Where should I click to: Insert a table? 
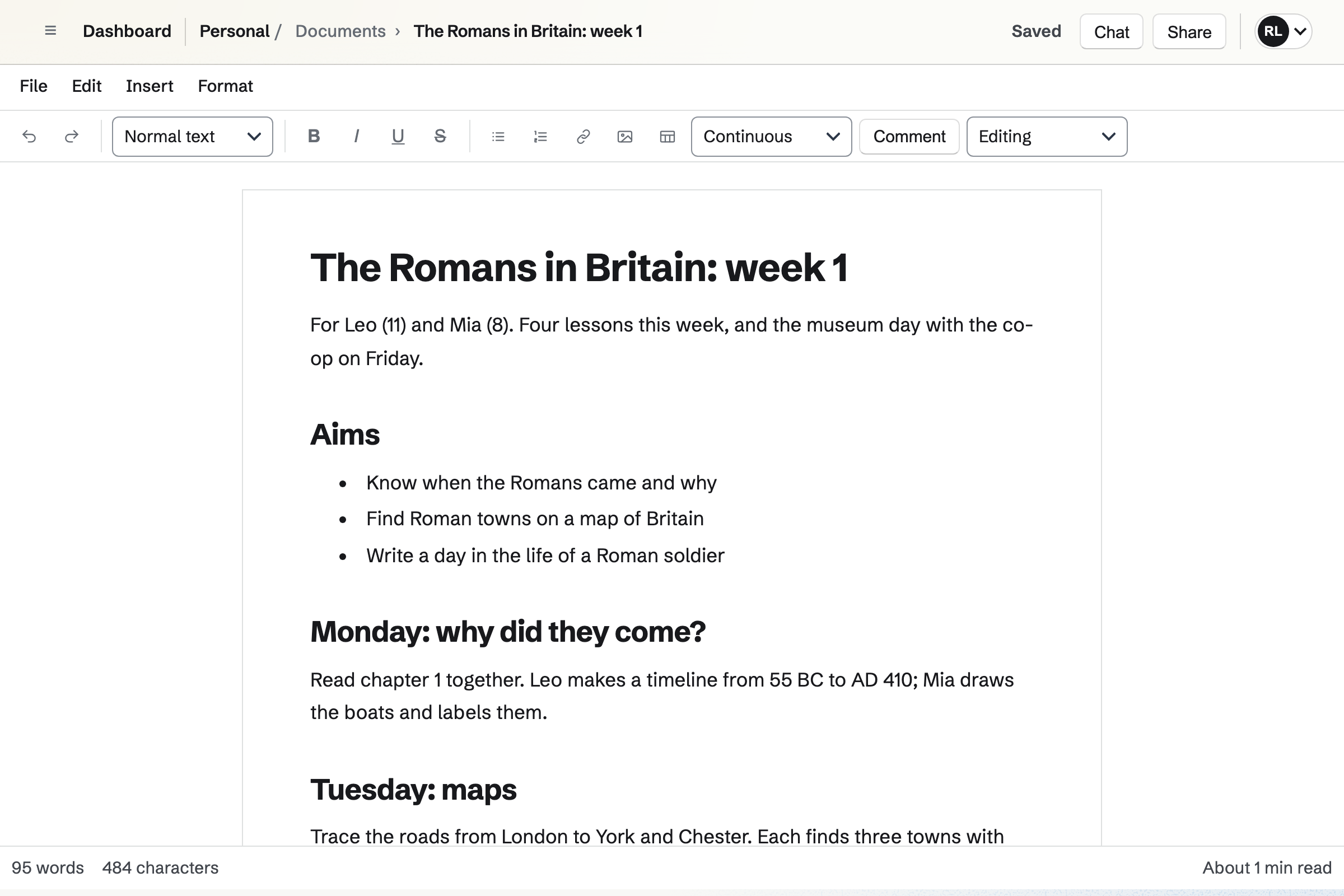click(668, 137)
